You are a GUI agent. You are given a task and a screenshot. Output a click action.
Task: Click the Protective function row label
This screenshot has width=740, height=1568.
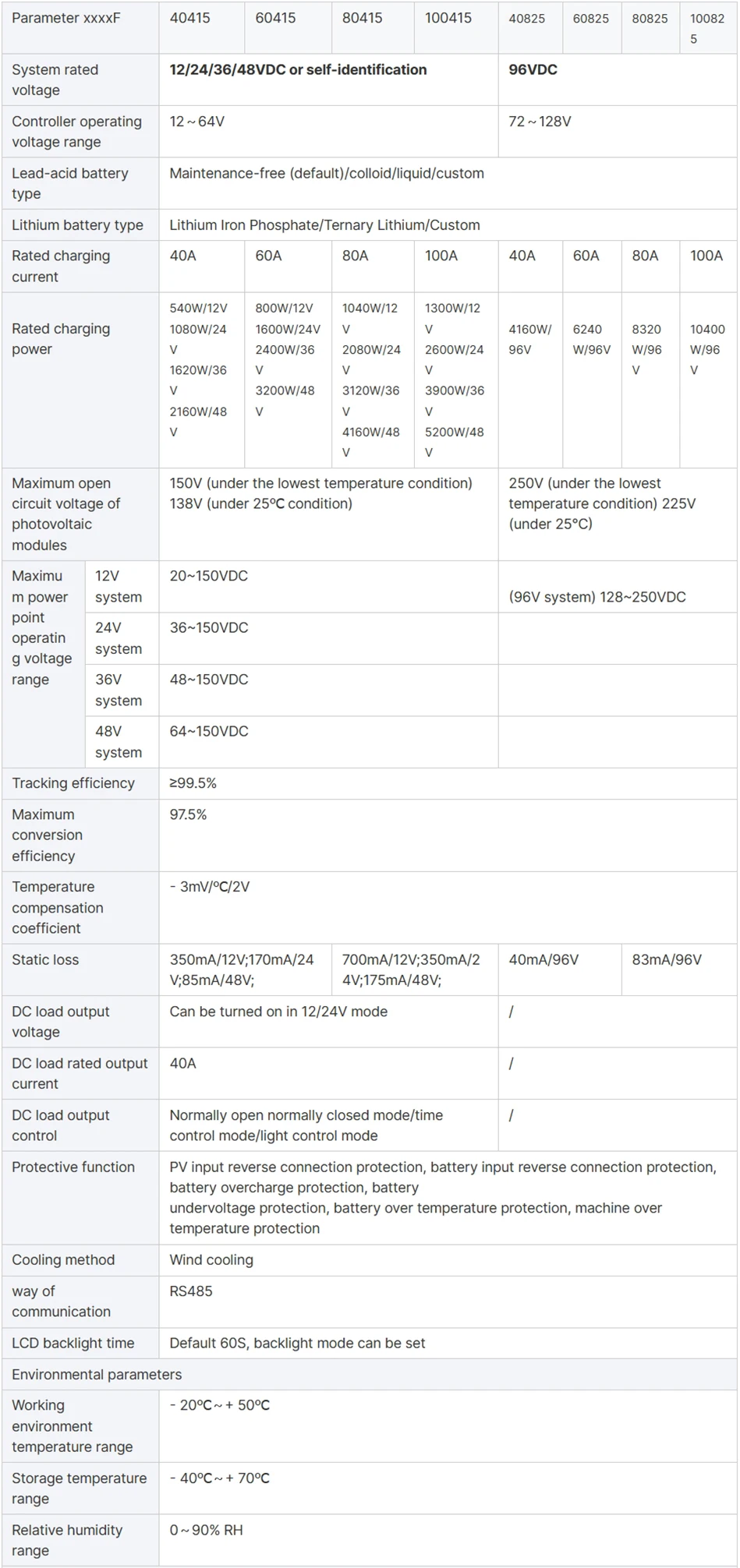[x=73, y=1167]
